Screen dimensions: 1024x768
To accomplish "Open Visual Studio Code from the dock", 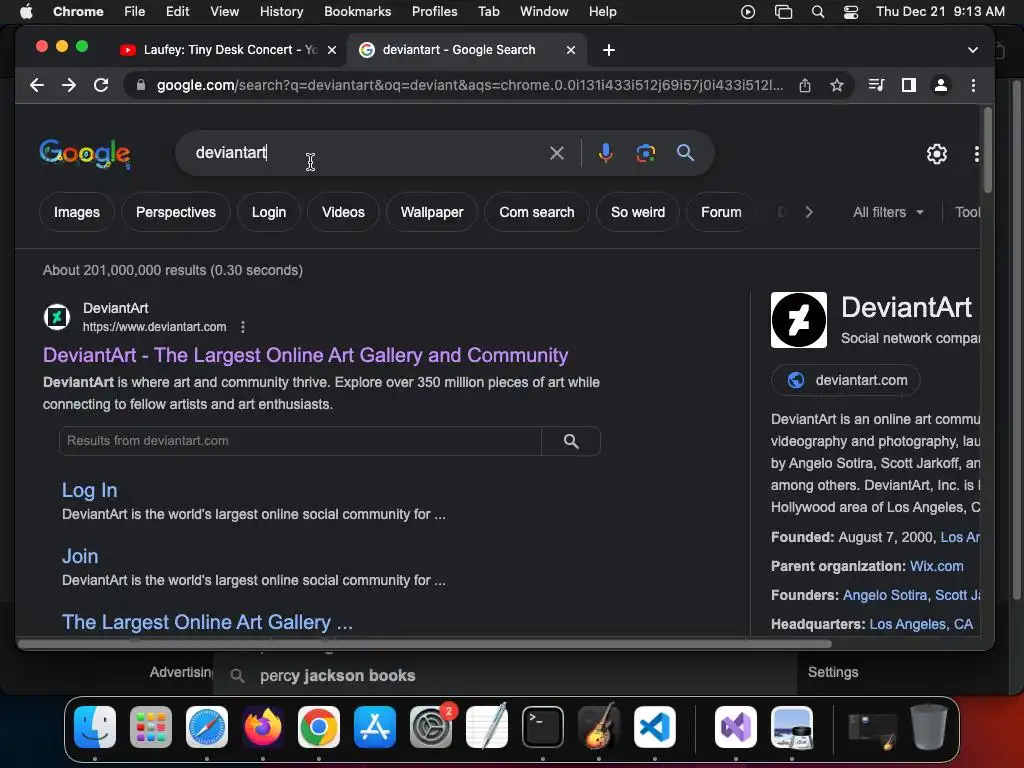I will pyautogui.click(x=654, y=727).
